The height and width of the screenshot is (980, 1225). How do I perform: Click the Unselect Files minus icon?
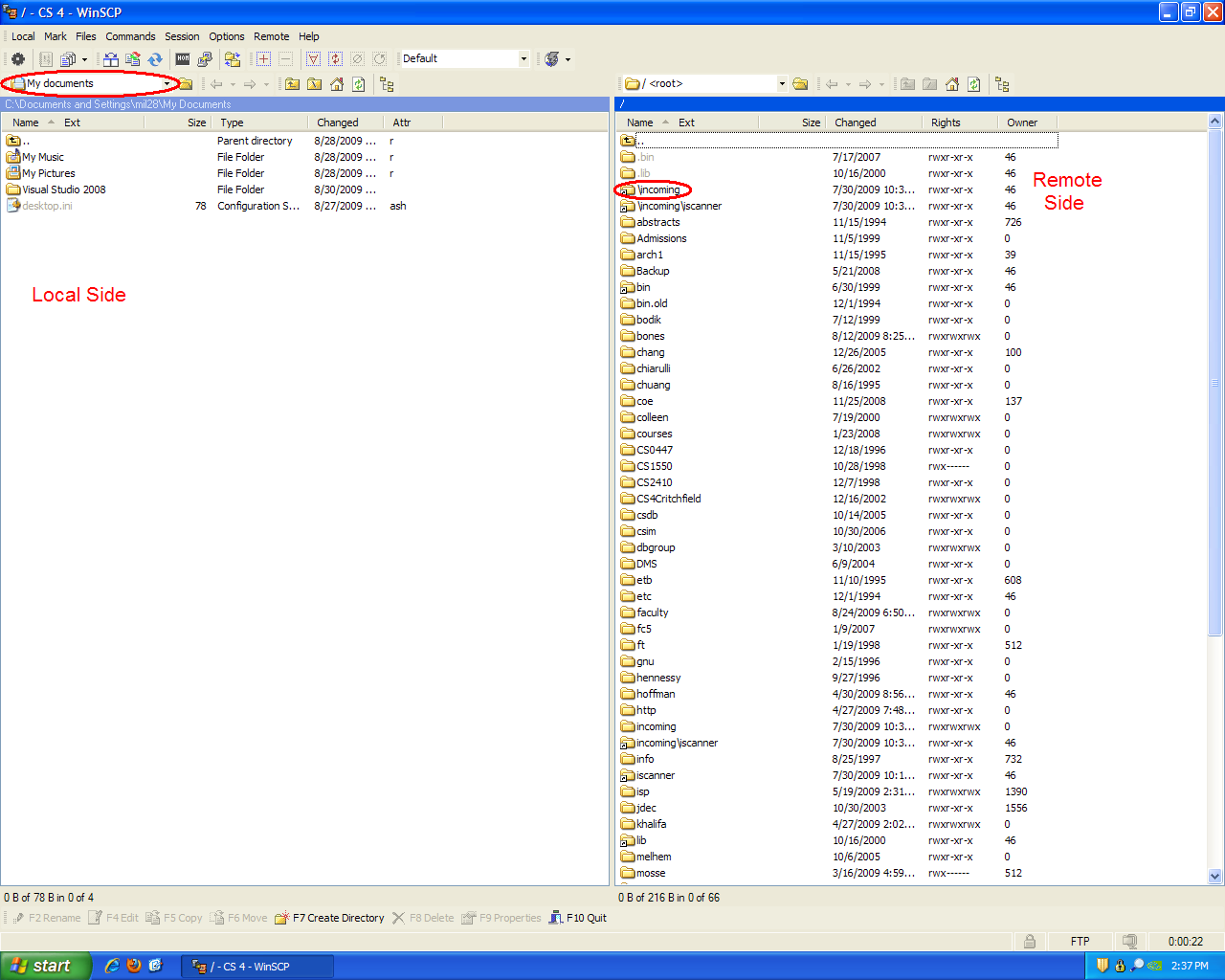tap(285, 59)
